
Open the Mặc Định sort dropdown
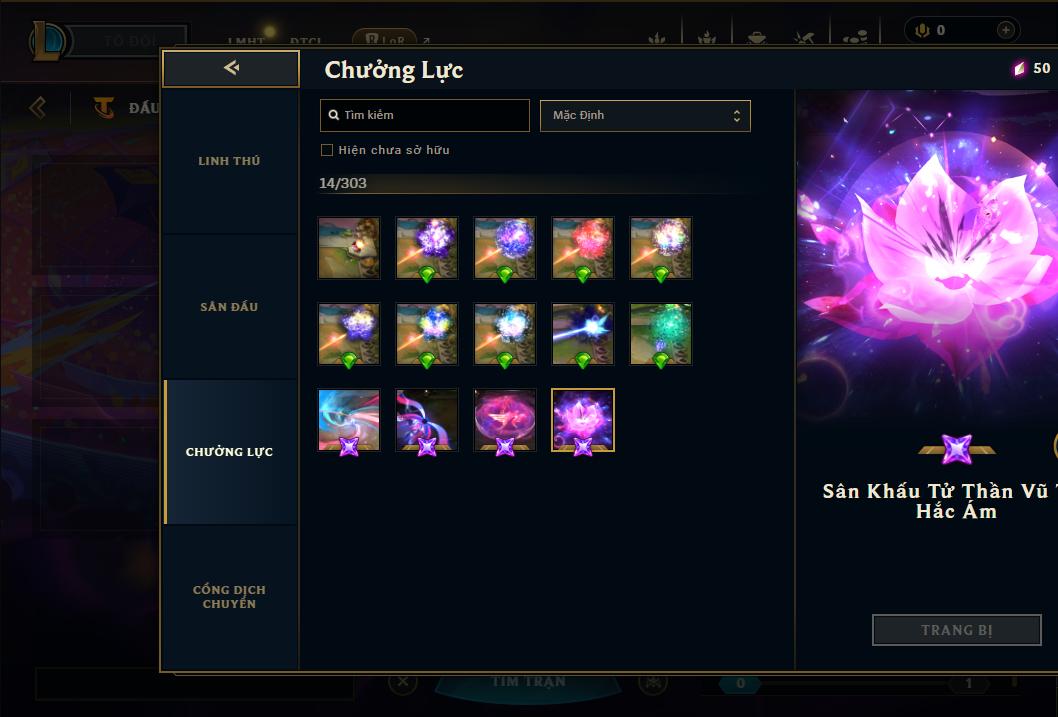[x=645, y=115]
